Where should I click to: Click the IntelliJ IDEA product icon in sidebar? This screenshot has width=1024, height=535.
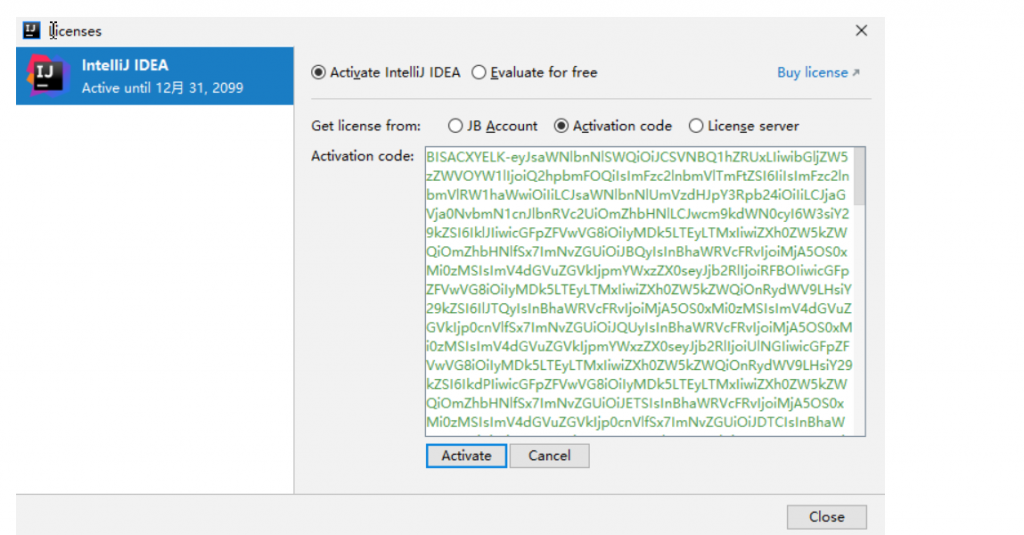(x=46, y=76)
